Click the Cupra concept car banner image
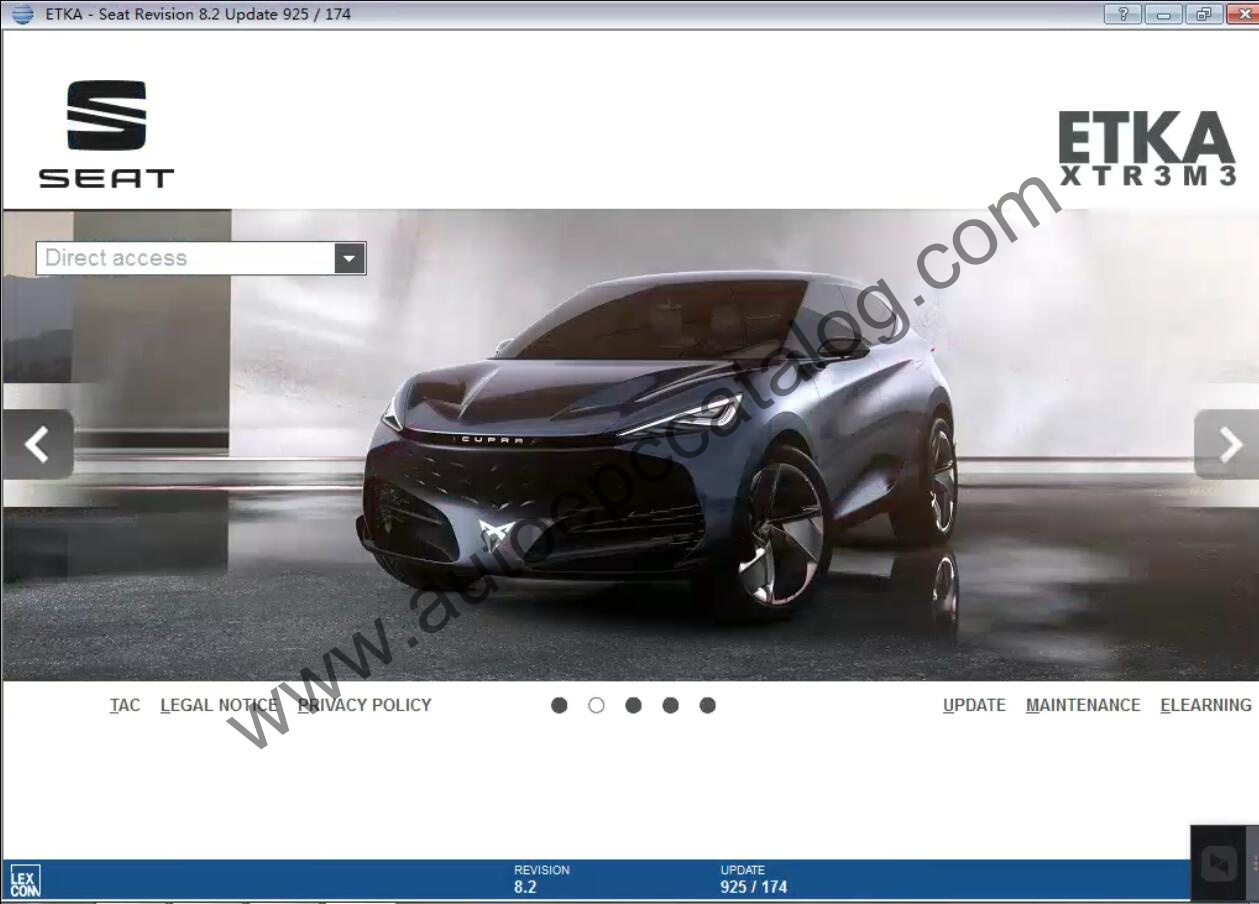The width and height of the screenshot is (1259, 904). coord(630,445)
